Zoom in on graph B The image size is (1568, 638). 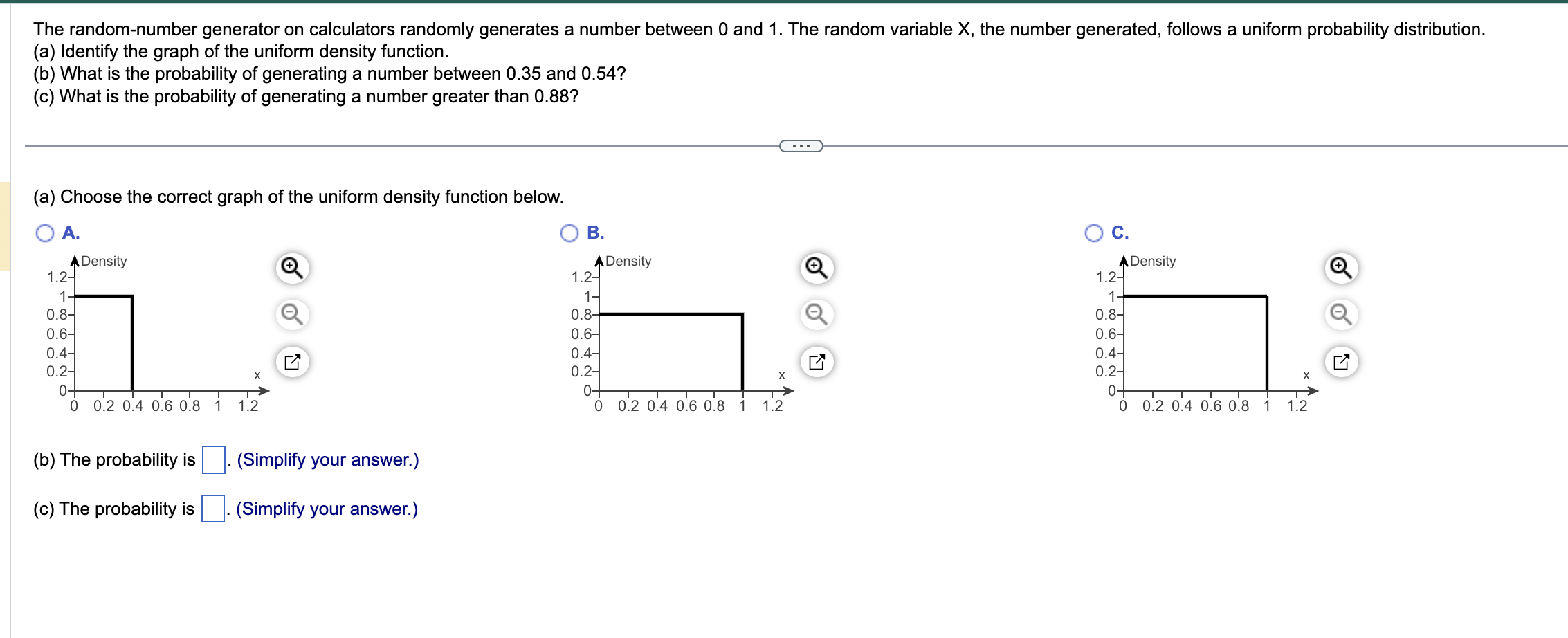[x=817, y=268]
